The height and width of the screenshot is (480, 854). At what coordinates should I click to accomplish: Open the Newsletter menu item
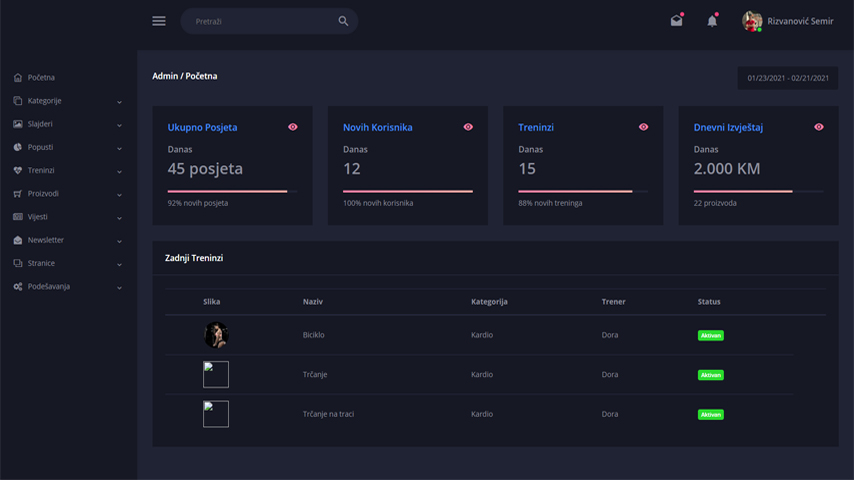pyautogui.click(x=46, y=240)
